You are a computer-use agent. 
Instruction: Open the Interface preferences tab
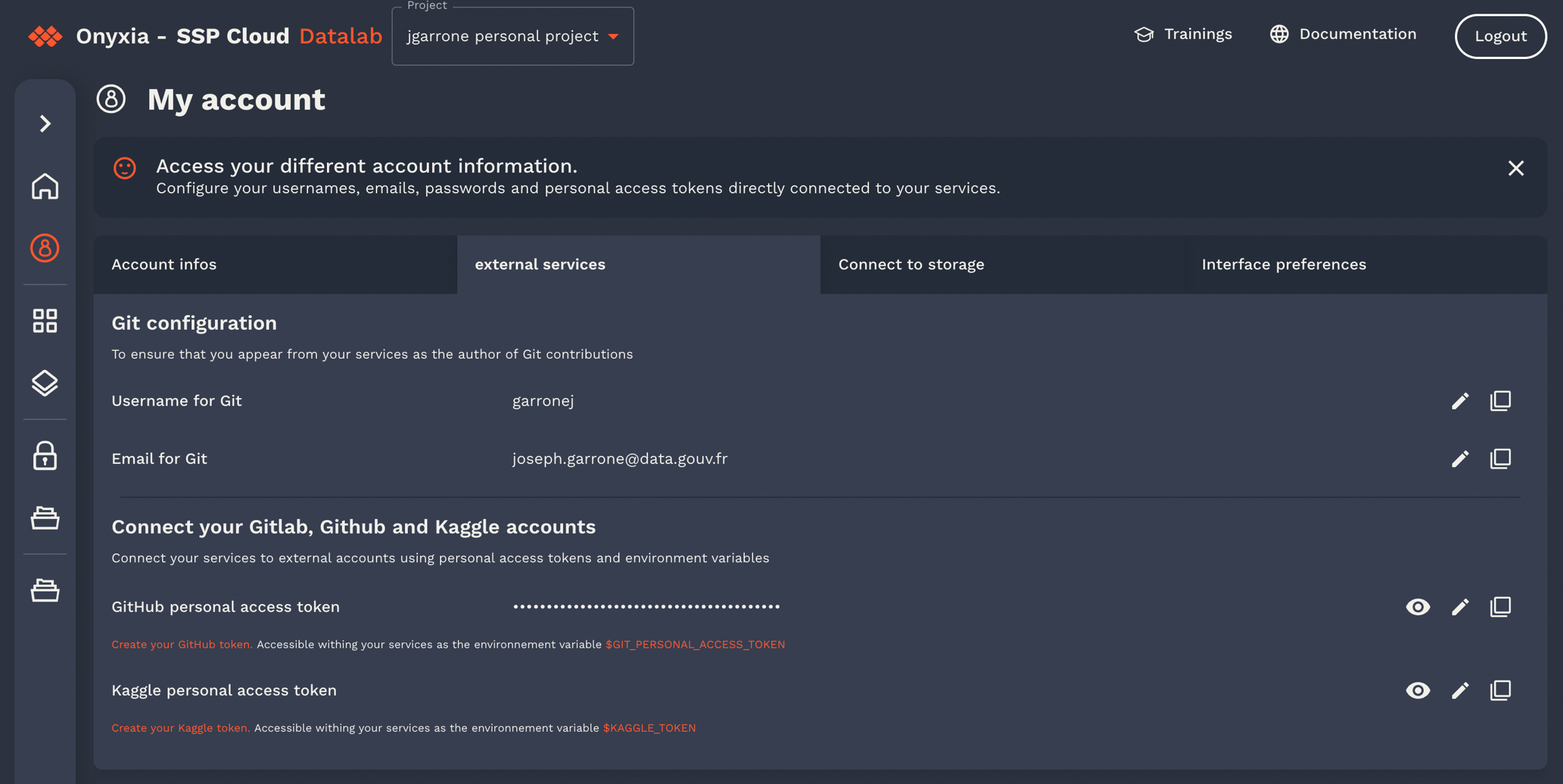(1284, 264)
